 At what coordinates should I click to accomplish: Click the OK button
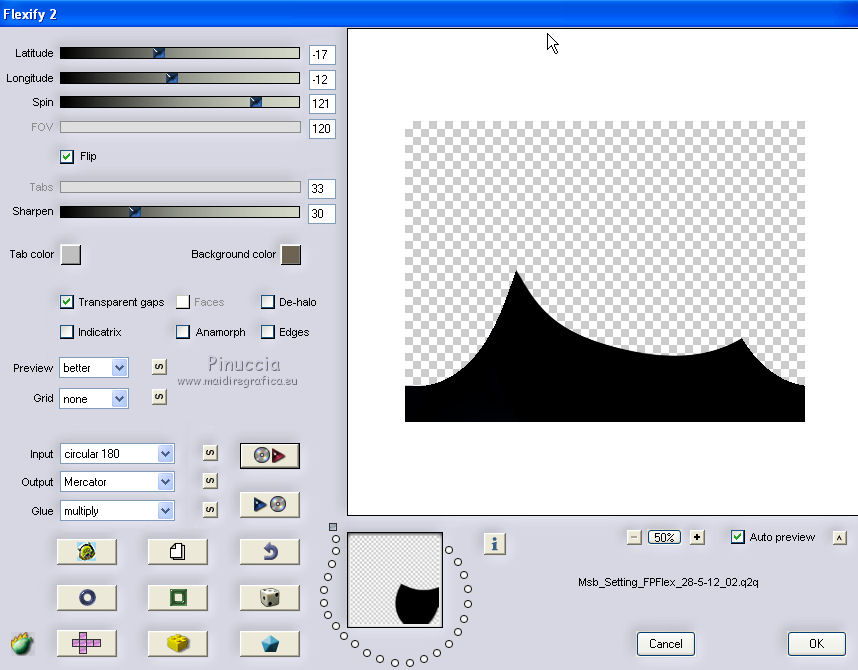(816, 644)
